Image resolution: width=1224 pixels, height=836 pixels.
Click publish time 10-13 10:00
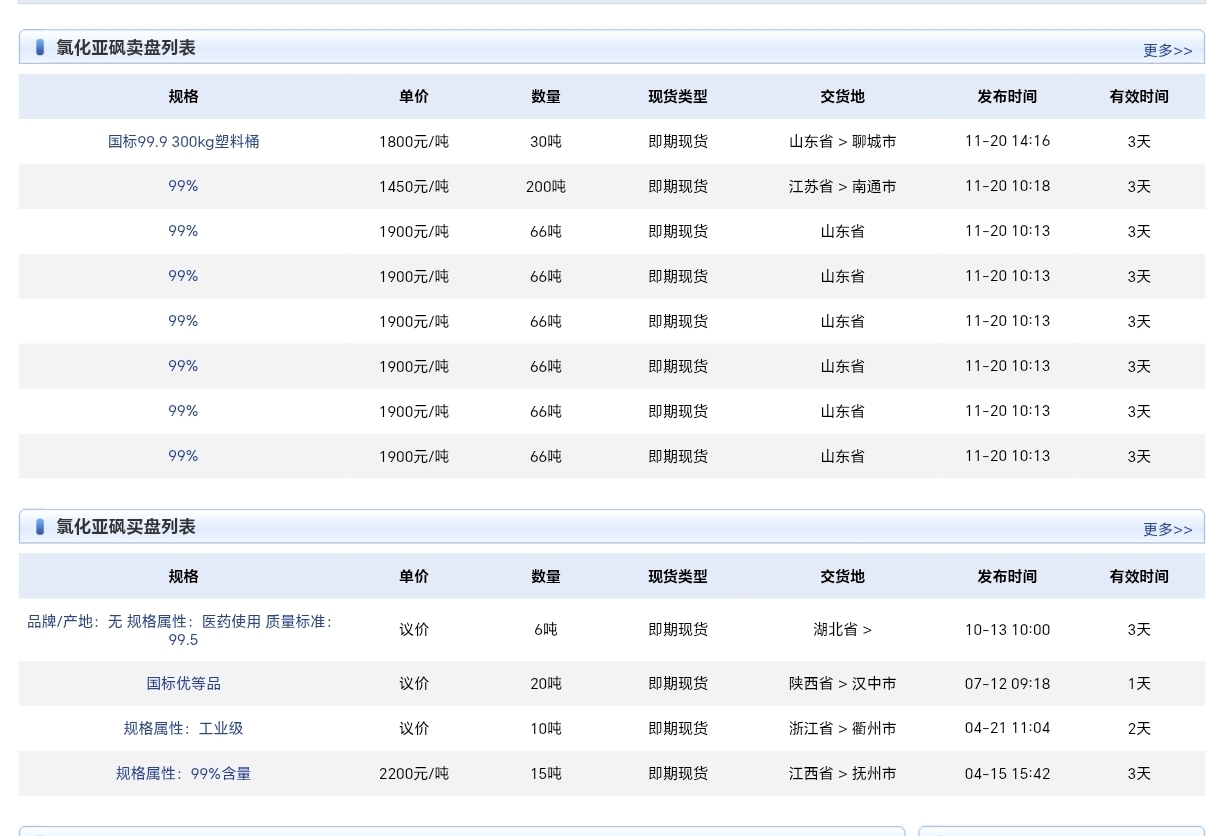pyautogui.click(x=1007, y=629)
